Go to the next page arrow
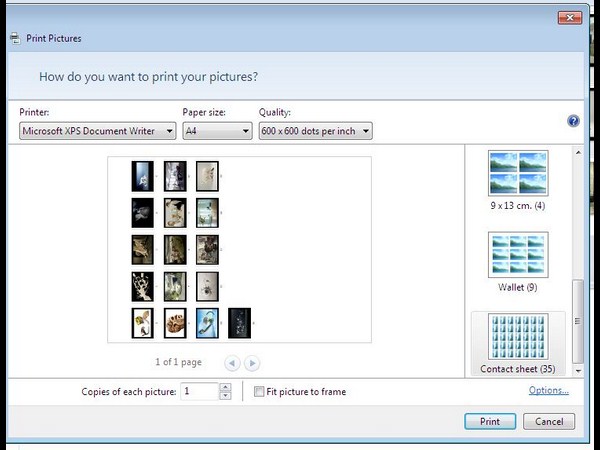The image size is (600, 450). (252, 363)
